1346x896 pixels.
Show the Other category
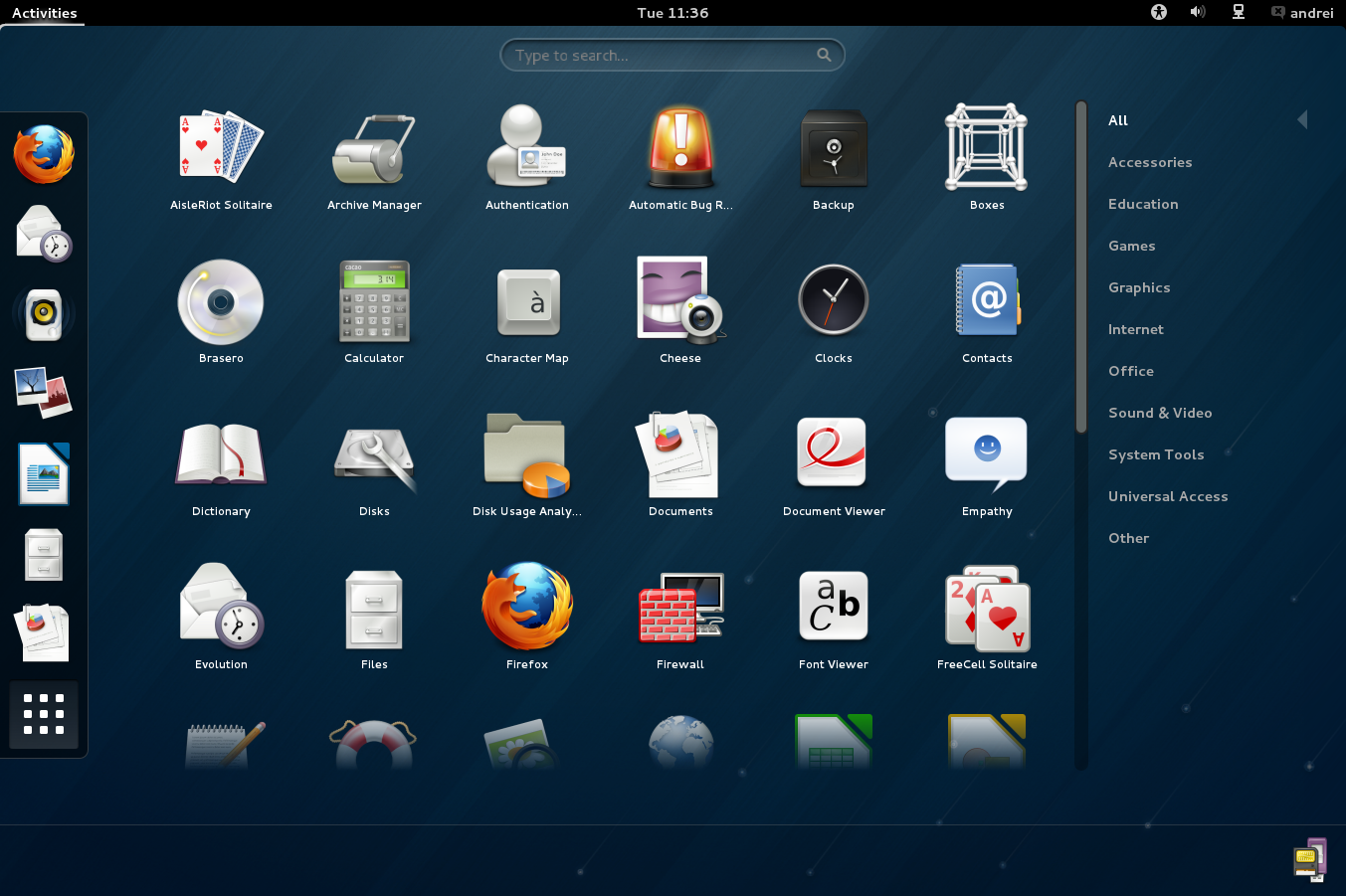tap(1128, 538)
